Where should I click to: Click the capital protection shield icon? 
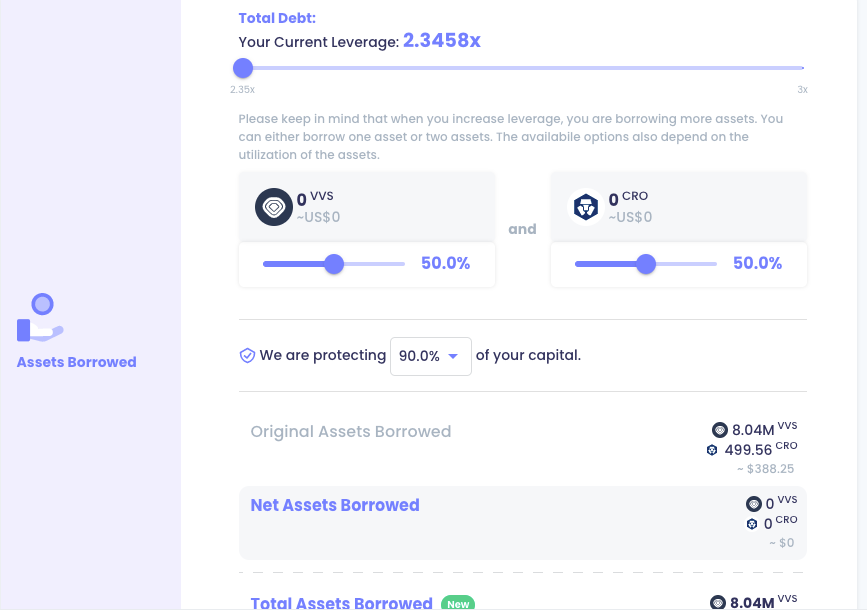click(x=247, y=355)
